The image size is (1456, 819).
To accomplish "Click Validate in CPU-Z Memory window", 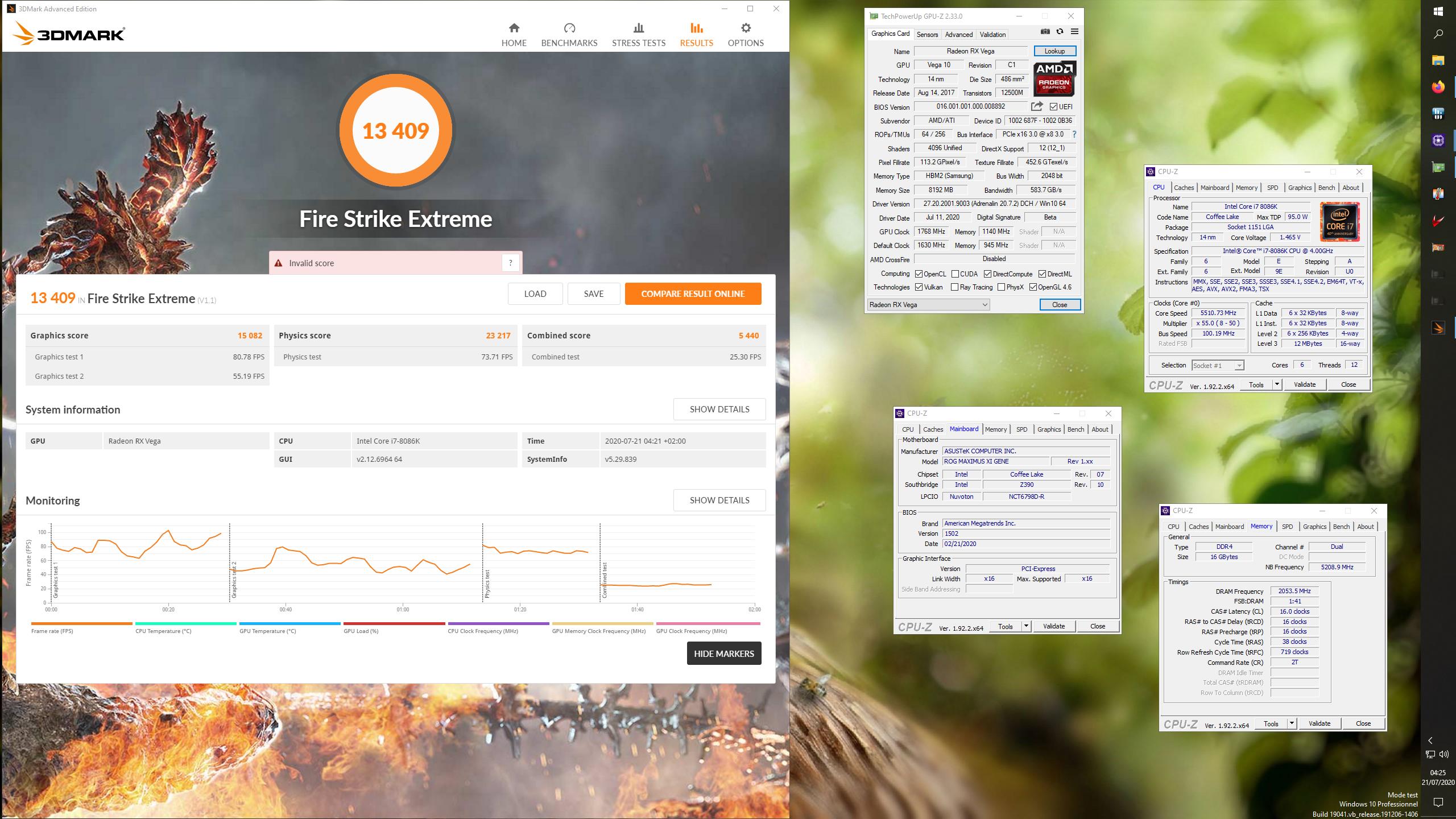I will pyautogui.click(x=1319, y=723).
